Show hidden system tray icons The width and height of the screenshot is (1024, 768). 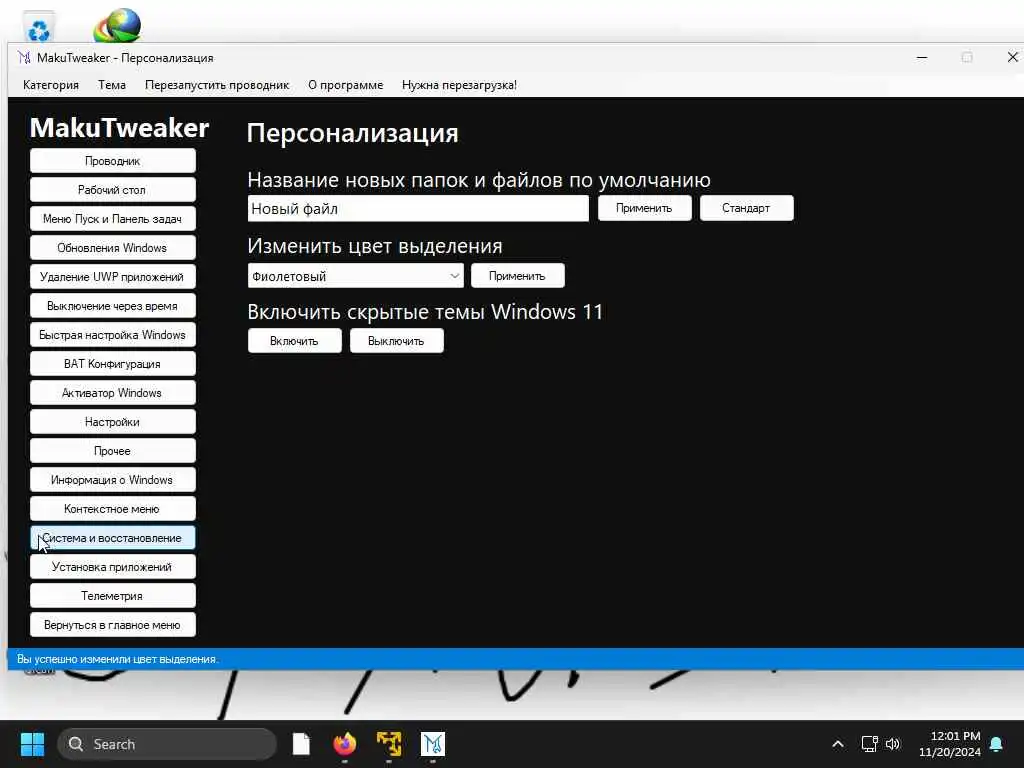(838, 744)
